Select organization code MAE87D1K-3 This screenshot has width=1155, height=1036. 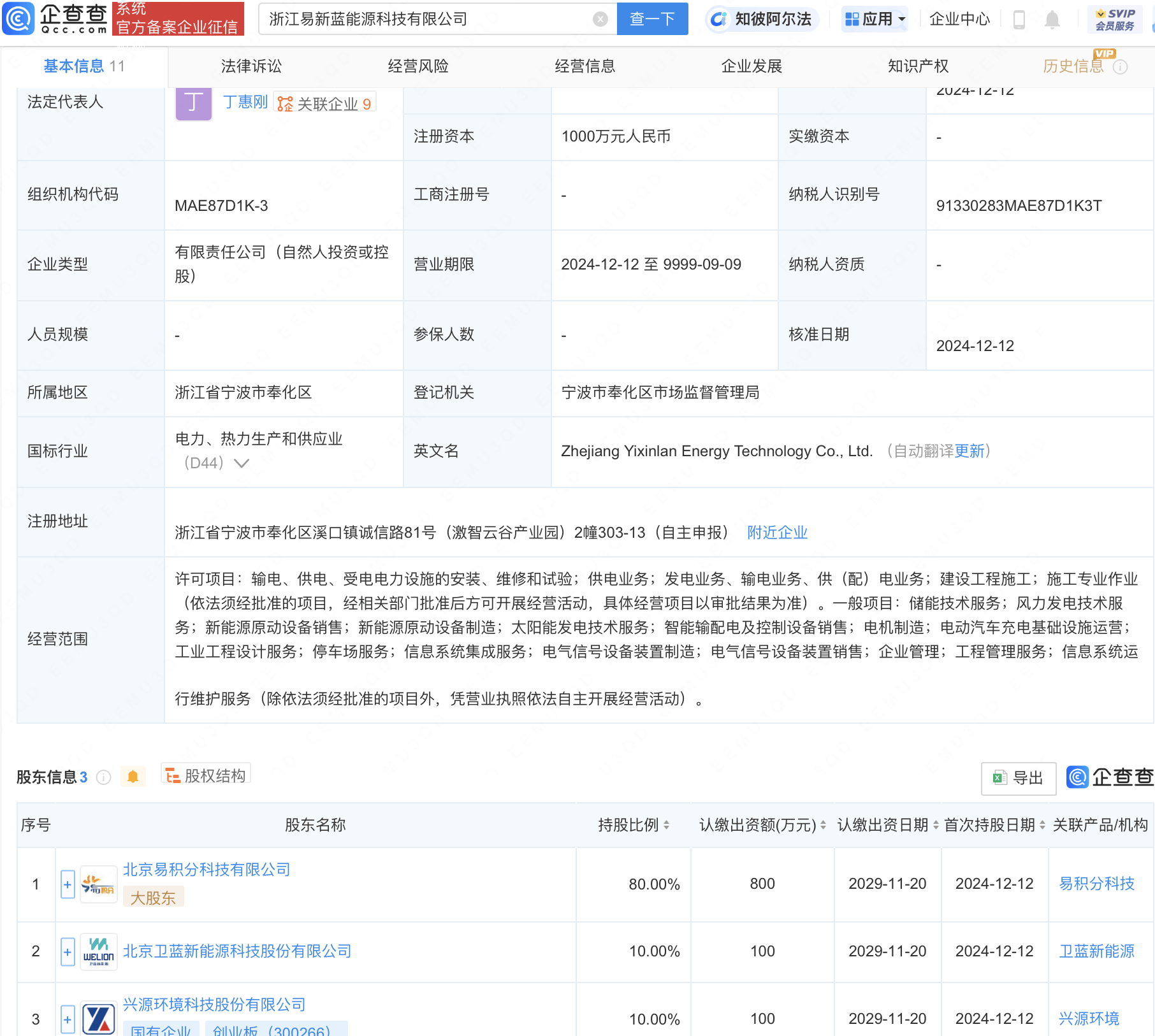[221, 206]
